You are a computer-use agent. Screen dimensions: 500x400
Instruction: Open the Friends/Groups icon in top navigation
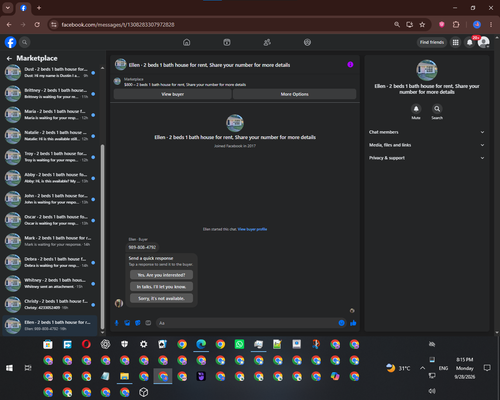(267, 42)
